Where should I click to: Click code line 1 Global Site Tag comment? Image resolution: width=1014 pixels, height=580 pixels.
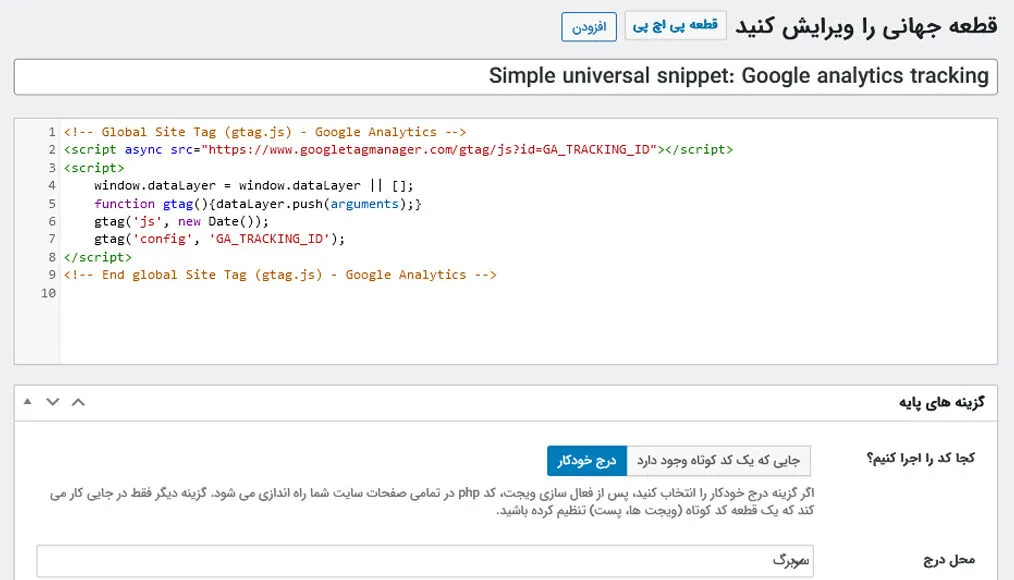click(264, 132)
